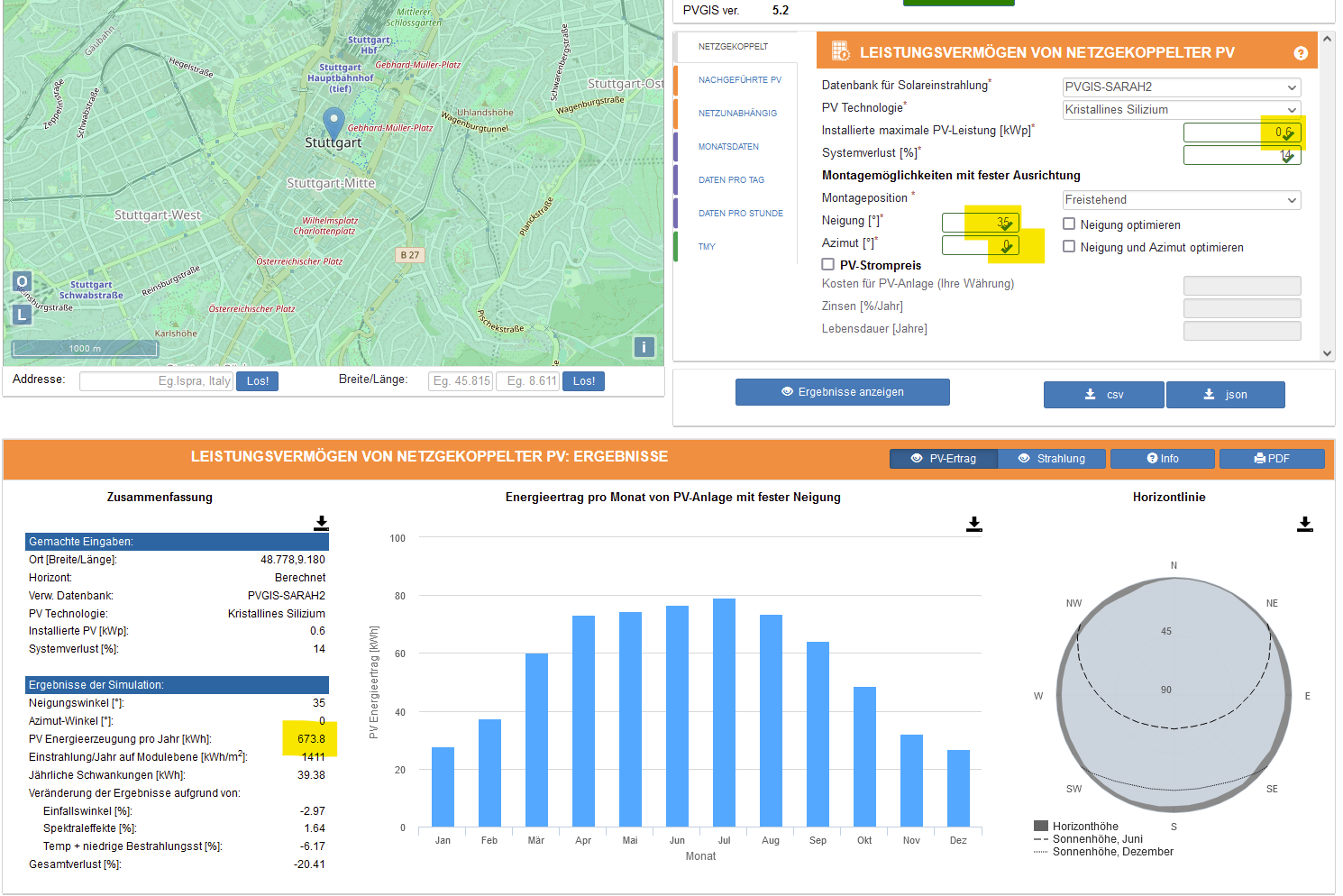Click the B 27 road badge
Screen dimensions: 1343x896
tap(409, 255)
